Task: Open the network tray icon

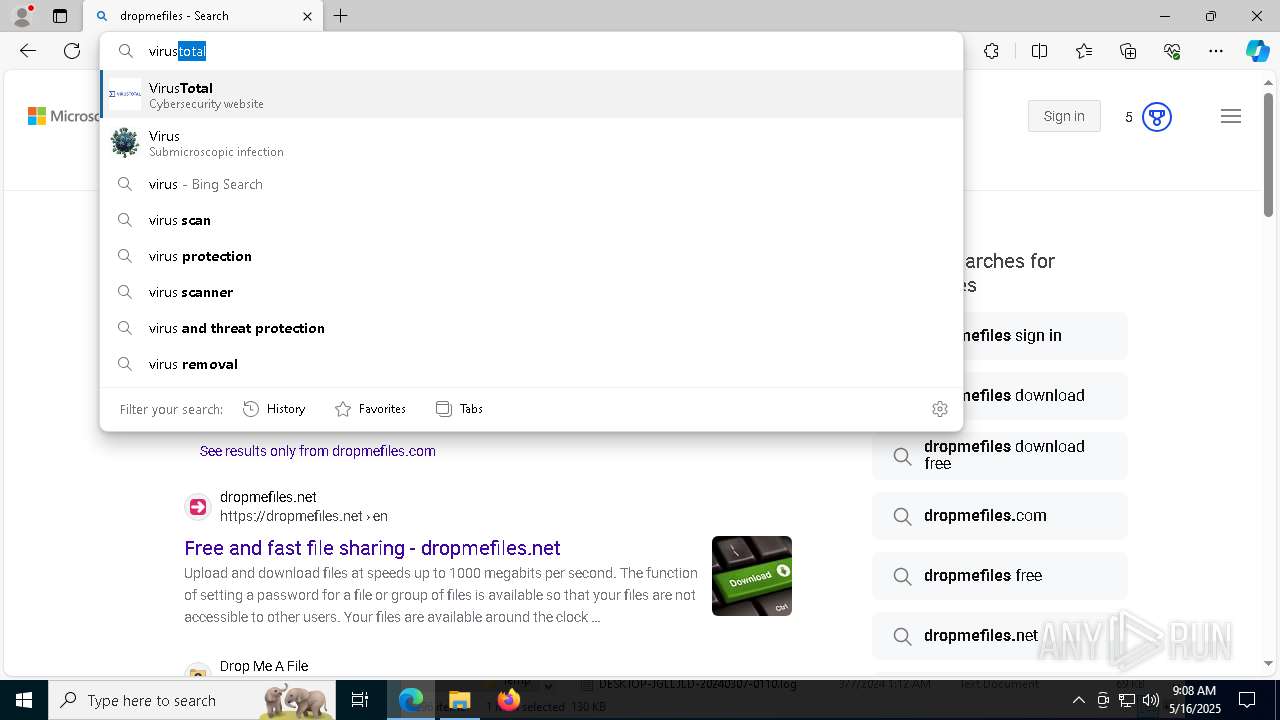Action: pos(1127,700)
